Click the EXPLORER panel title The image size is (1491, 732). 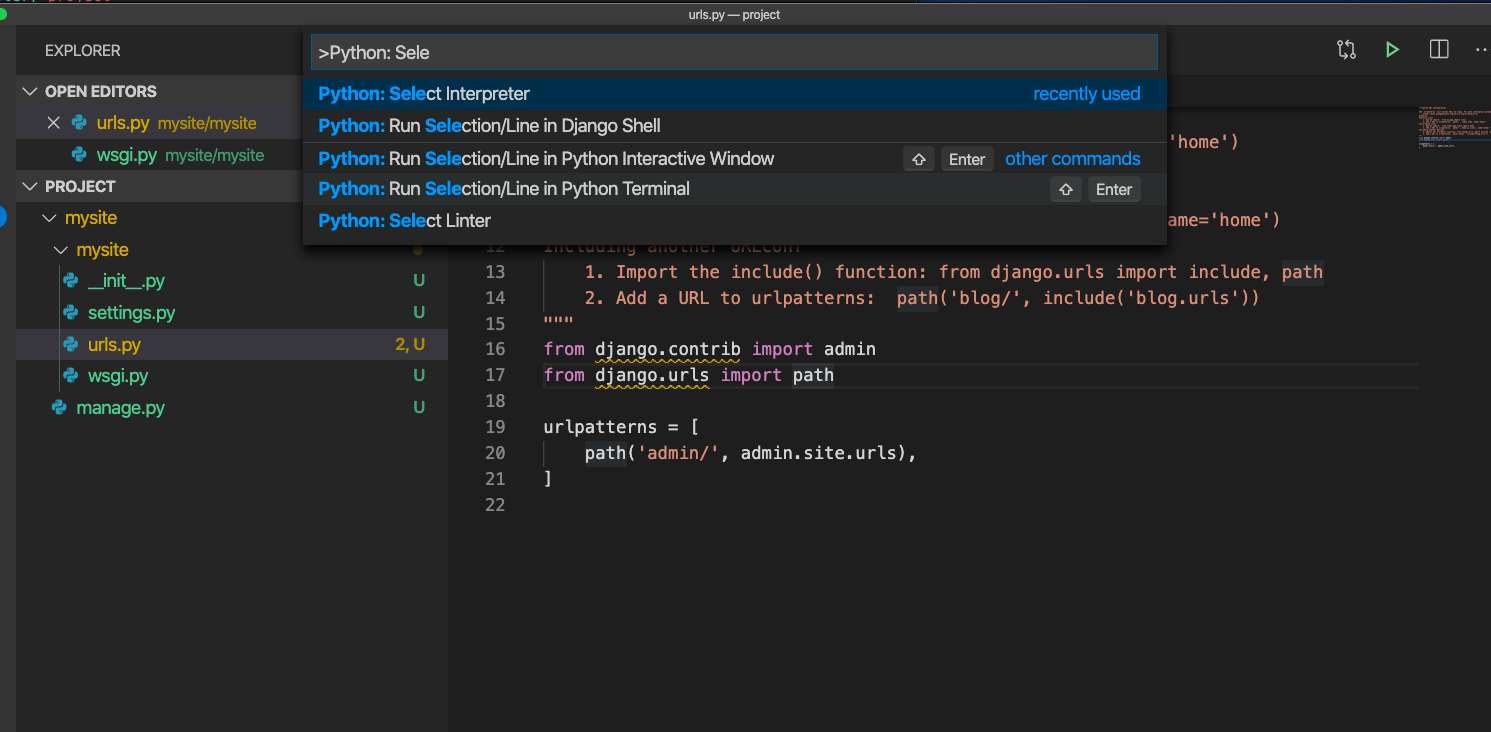coord(83,50)
